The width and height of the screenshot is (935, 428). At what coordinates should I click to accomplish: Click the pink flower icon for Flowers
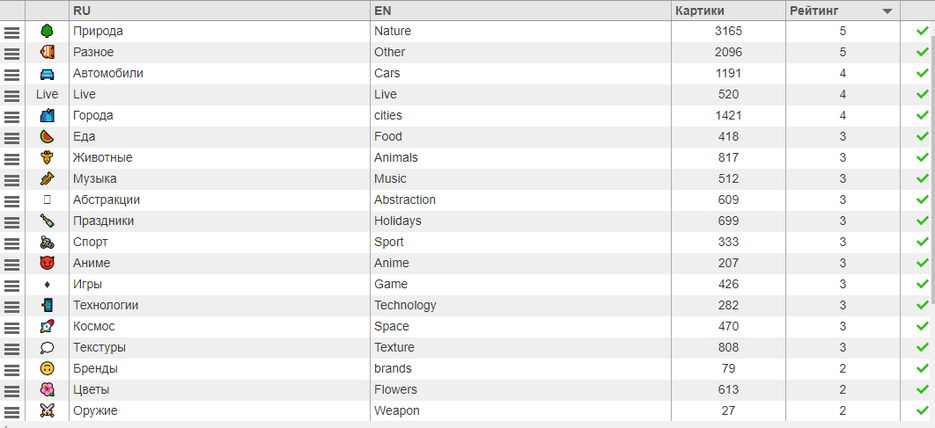[x=47, y=389]
